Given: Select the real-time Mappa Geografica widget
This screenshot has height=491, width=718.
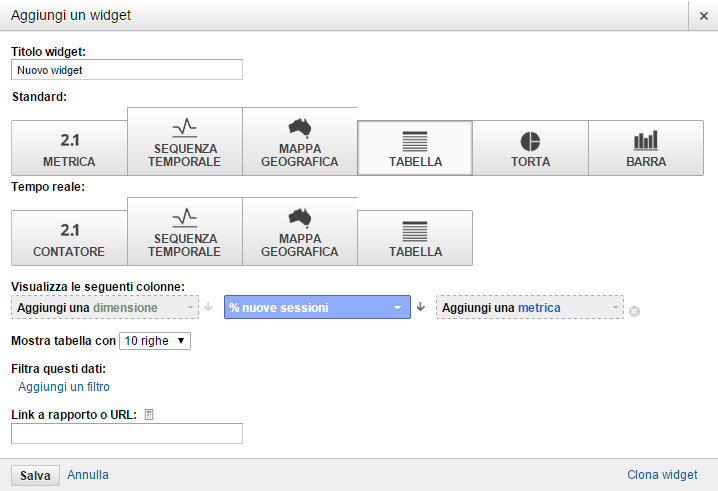Looking at the screenshot, I should coord(299,232).
